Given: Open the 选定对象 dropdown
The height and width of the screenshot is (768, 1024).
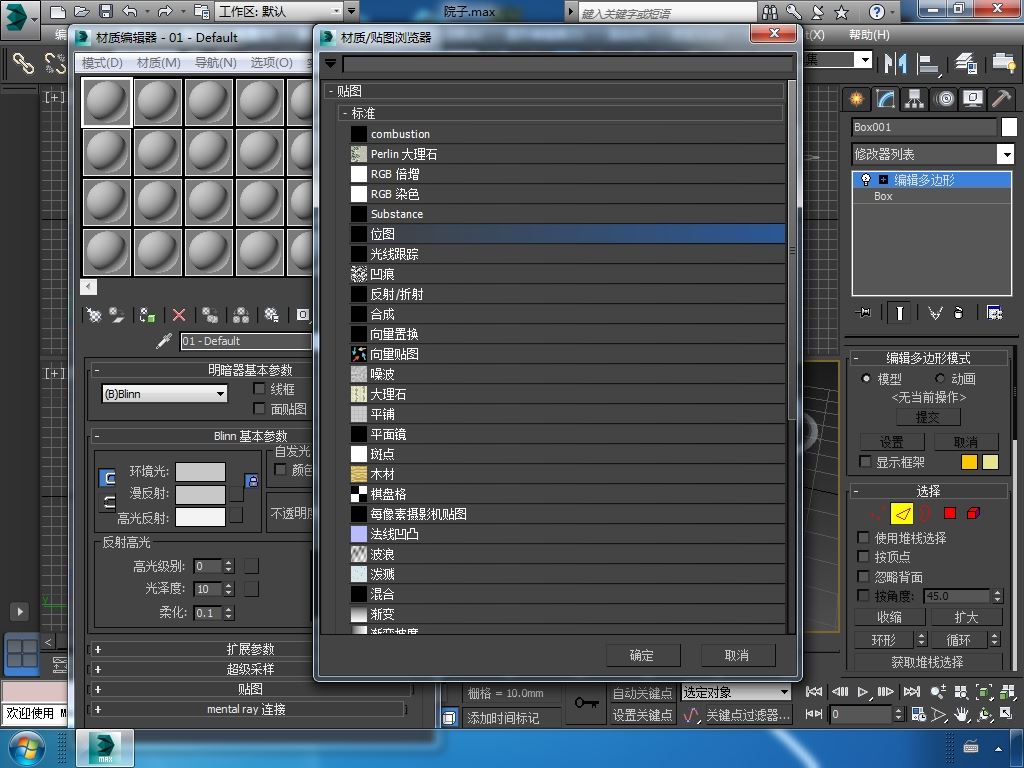Looking at the screenshot, I should [735, 692].
